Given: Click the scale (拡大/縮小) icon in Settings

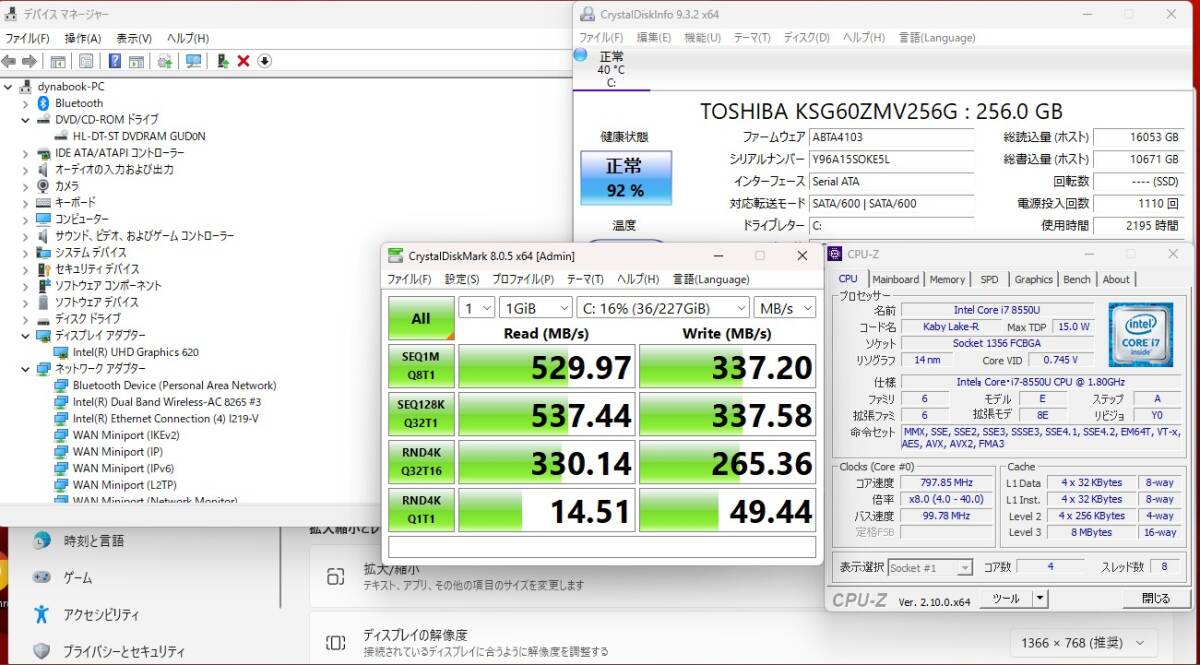Looking at the screenshot, I should [336, 577].
